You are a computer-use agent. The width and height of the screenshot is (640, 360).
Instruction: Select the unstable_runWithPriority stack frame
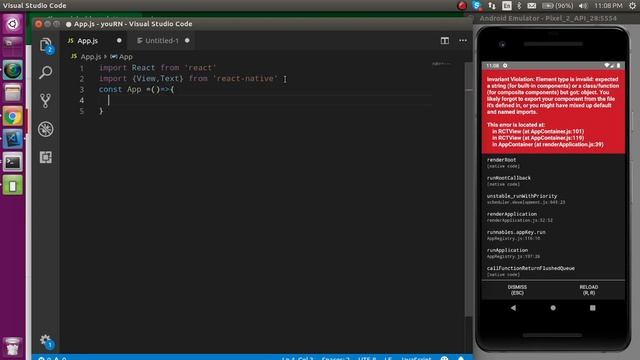[x=553, y=199]
